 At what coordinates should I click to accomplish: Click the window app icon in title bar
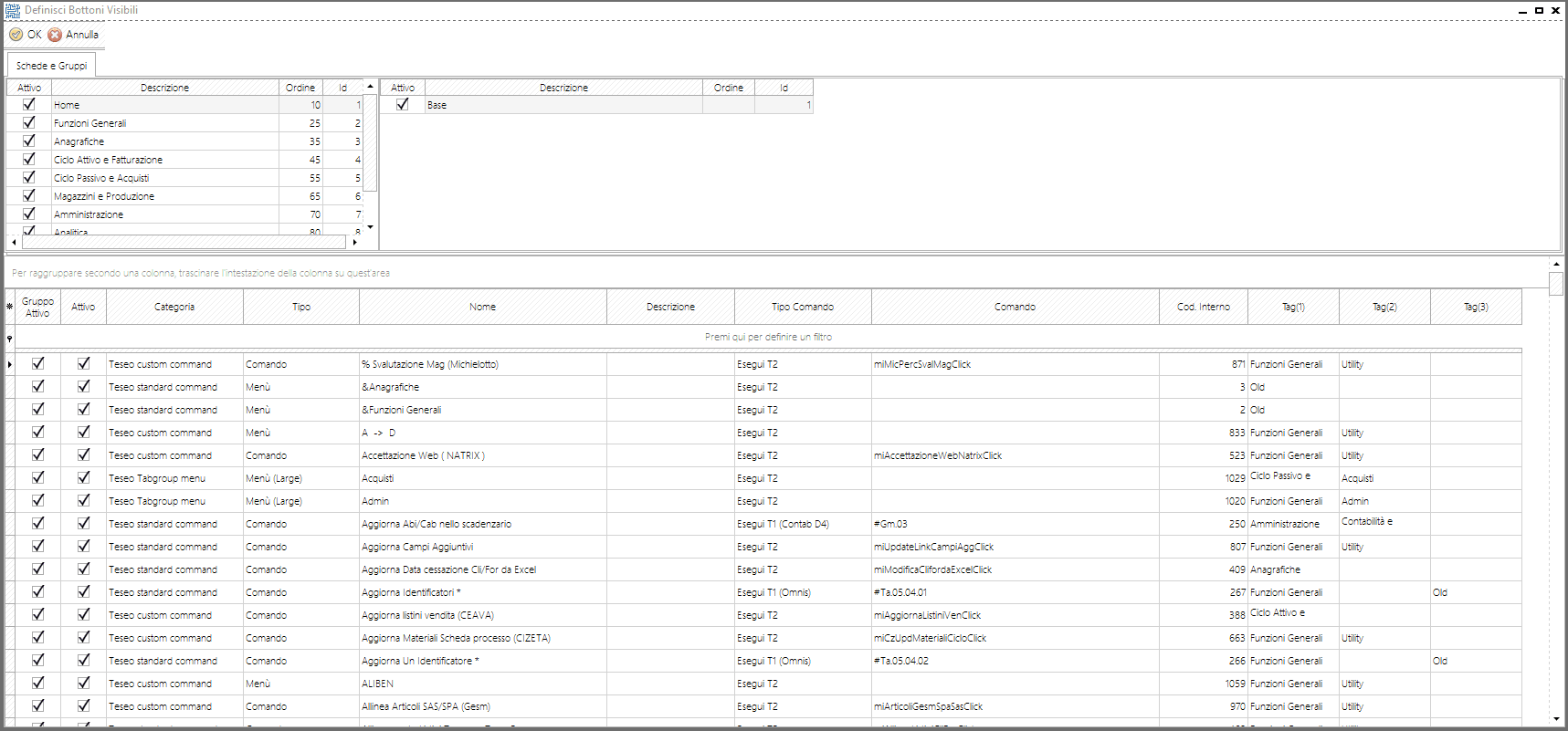[13, 10]
